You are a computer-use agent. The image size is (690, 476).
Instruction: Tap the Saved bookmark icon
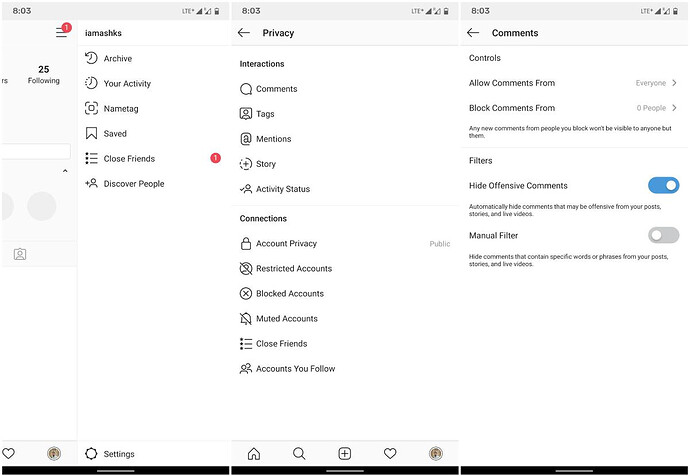point(91,133)
